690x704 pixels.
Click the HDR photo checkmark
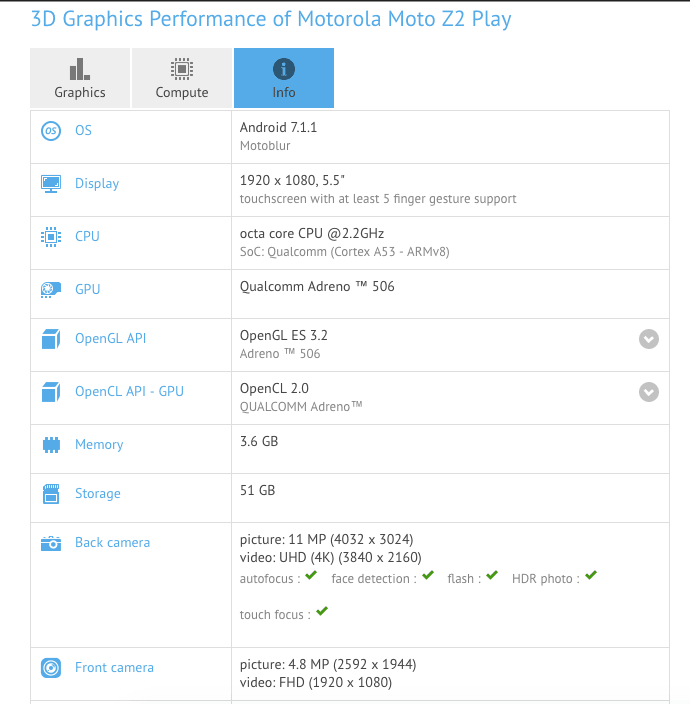tap(591, 575)
